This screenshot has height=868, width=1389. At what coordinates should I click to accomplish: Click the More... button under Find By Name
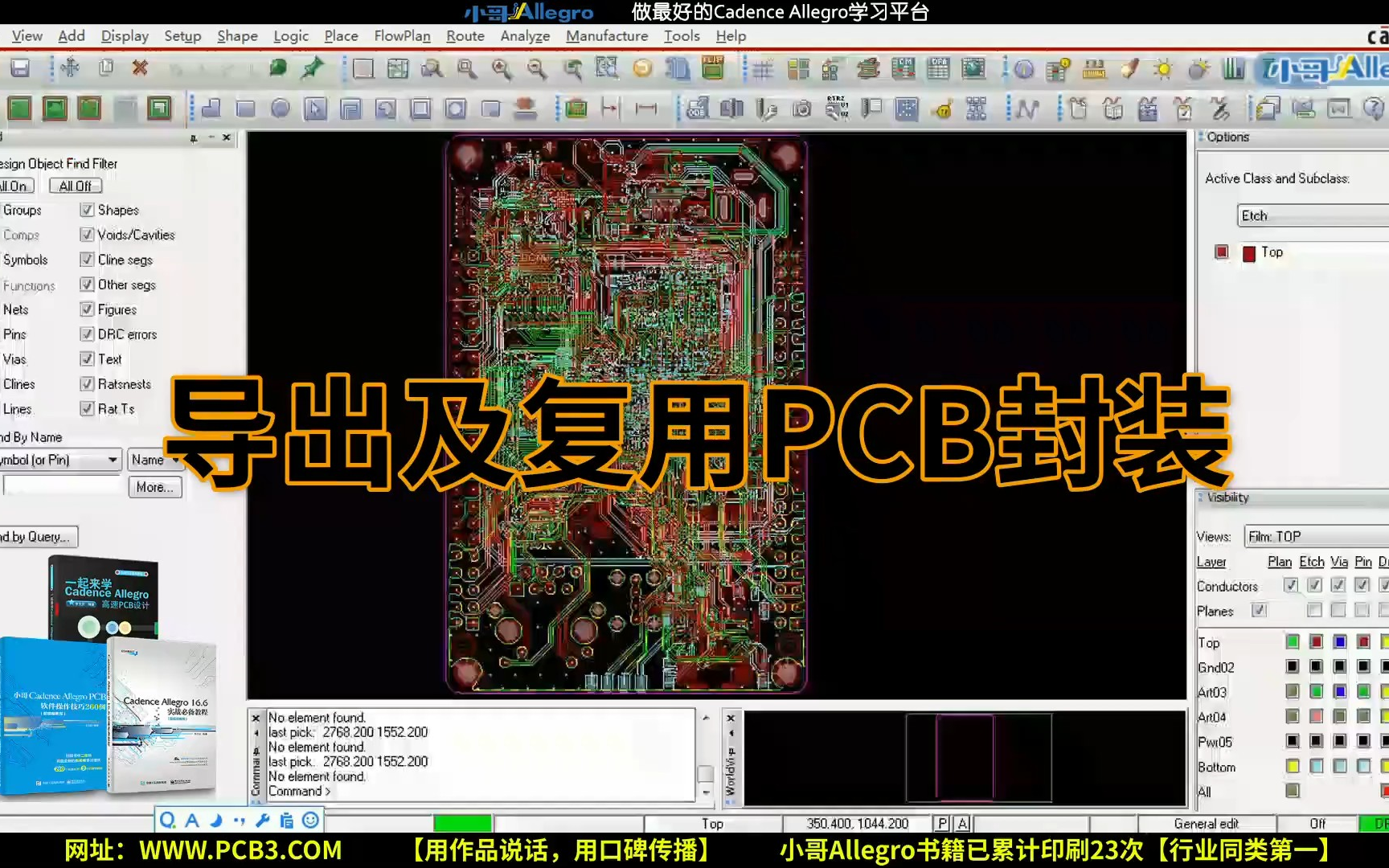click(x=155, y=487)
